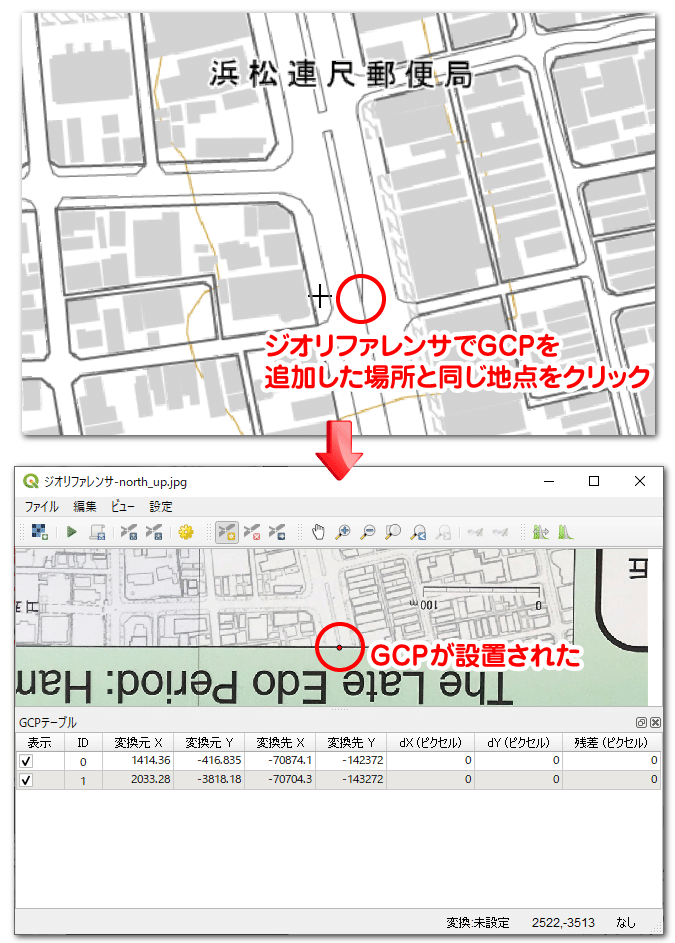
Task: Click the Save GCP Points As icon
Action: tap(154, 532)
